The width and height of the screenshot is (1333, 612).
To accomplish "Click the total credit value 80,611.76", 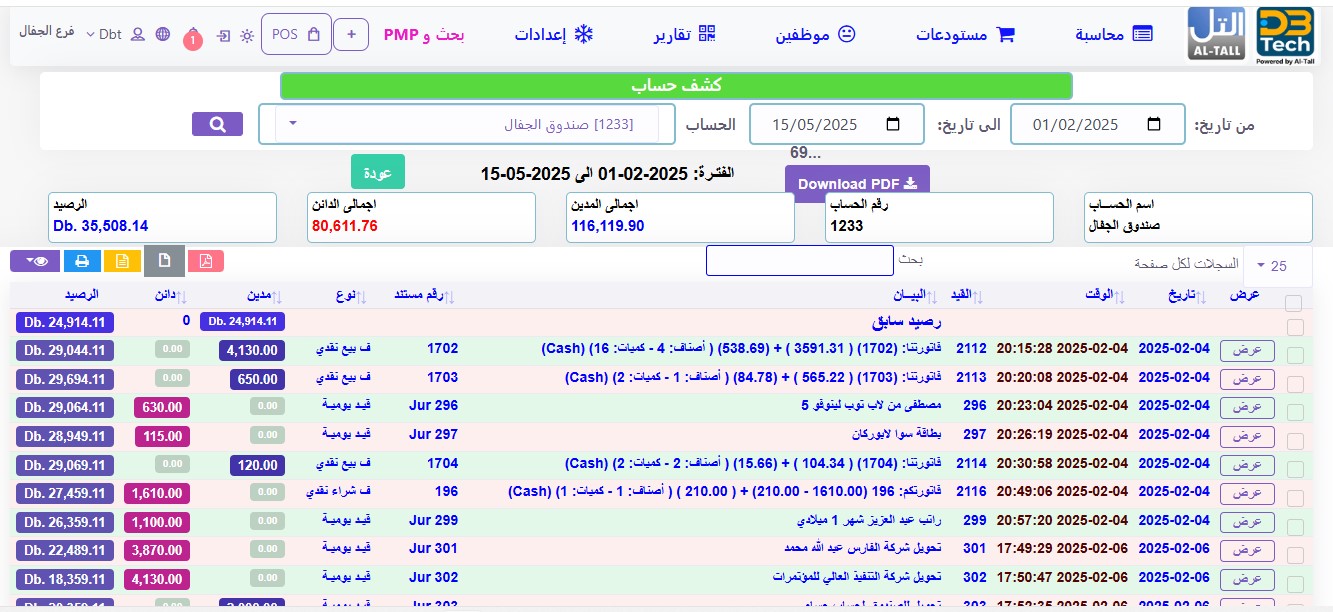I will tap(345, 226).
